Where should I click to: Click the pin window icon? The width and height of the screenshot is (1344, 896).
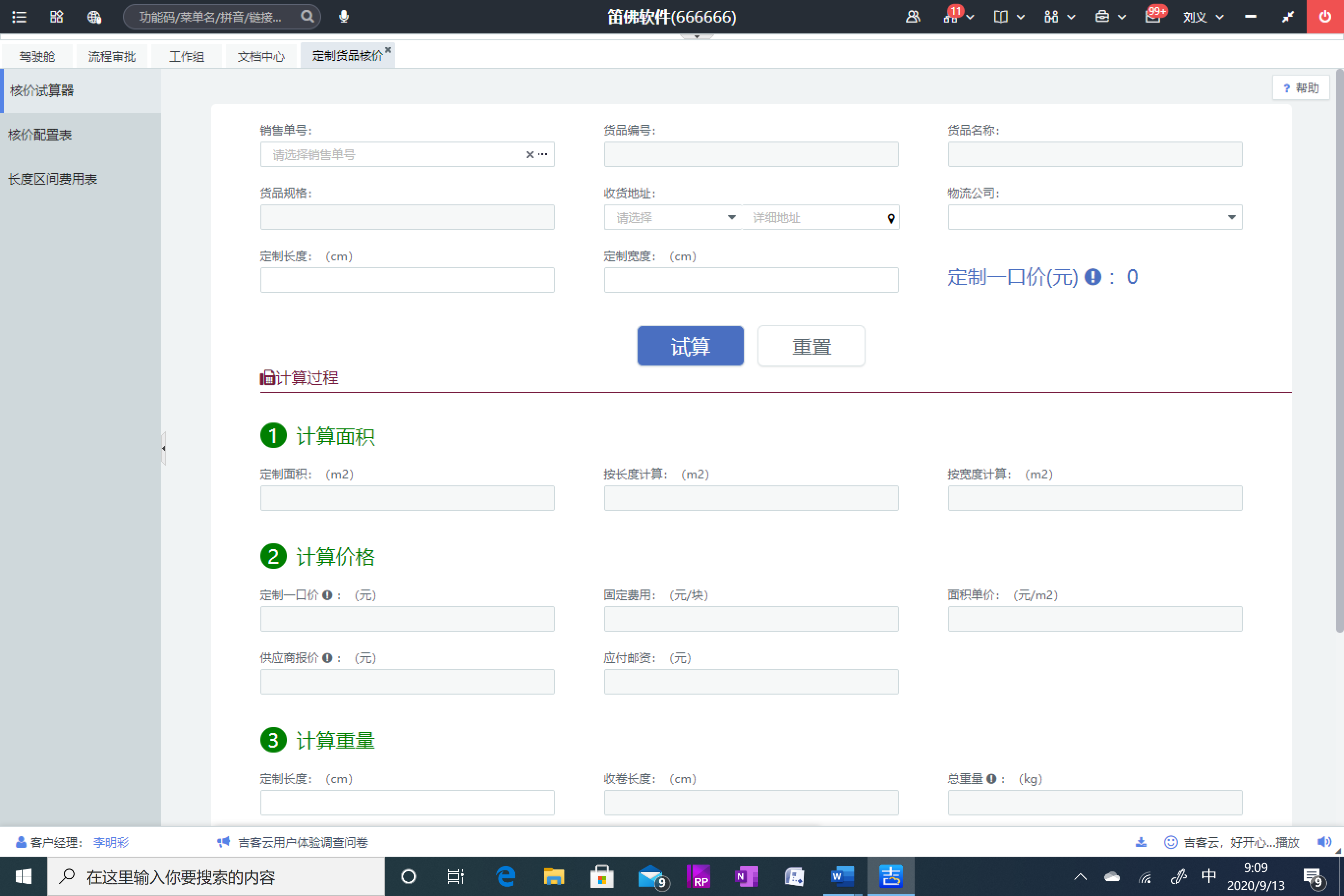click(1287, 17)
